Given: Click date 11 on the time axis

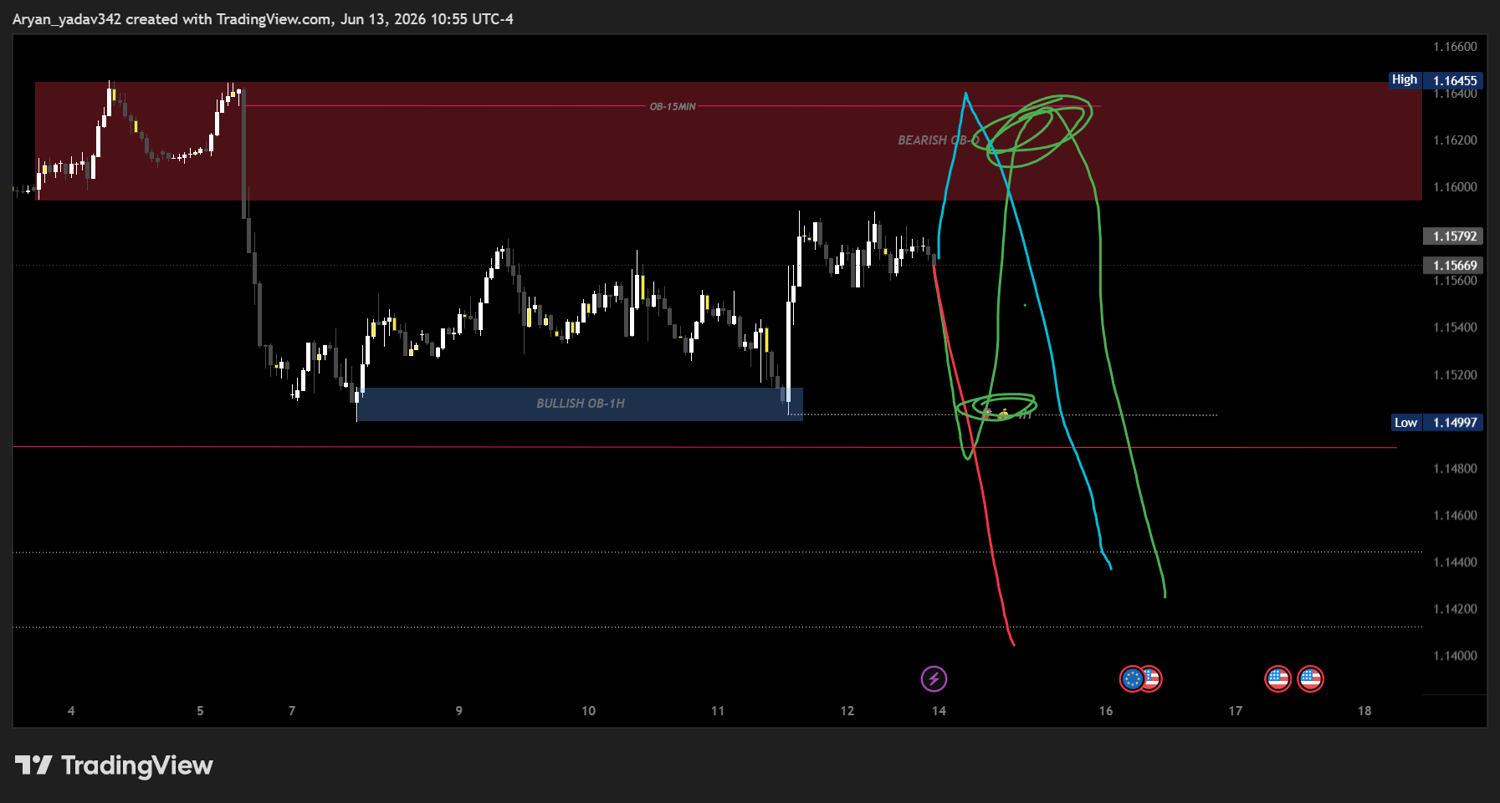Looking at the screenshot, I should [x=718, y=712].
